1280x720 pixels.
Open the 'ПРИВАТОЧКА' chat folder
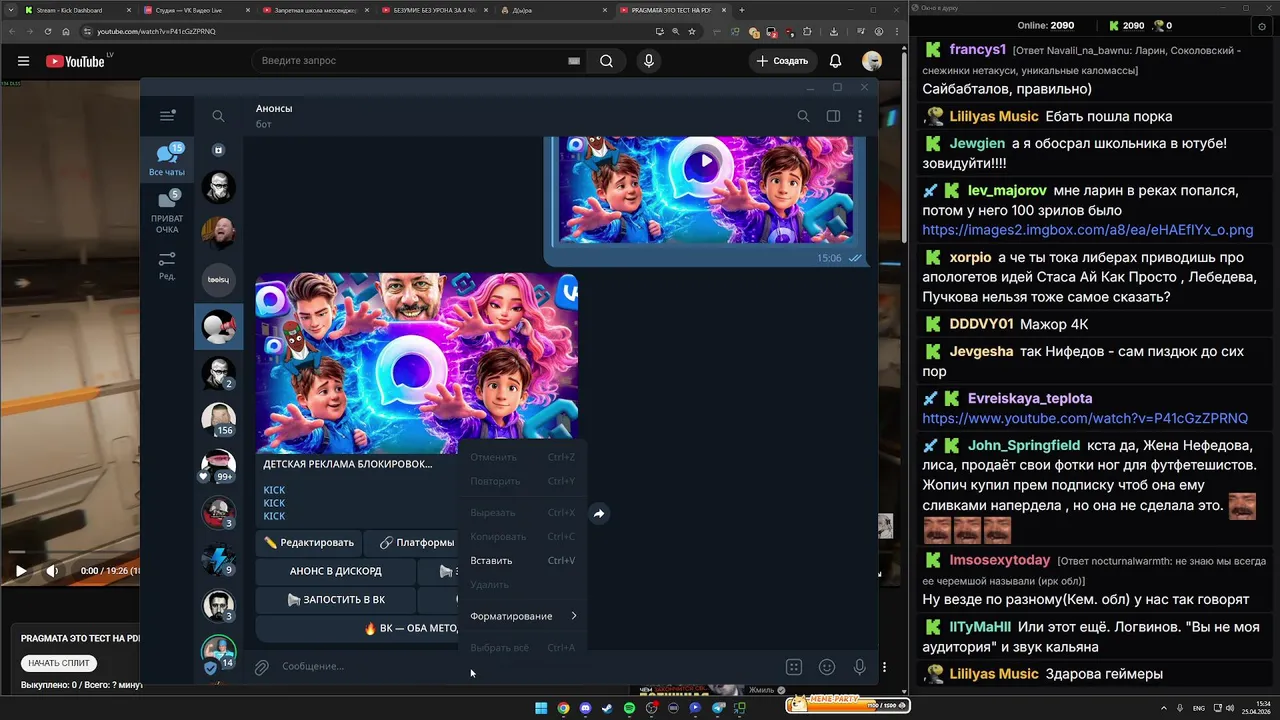coord(167,212)
